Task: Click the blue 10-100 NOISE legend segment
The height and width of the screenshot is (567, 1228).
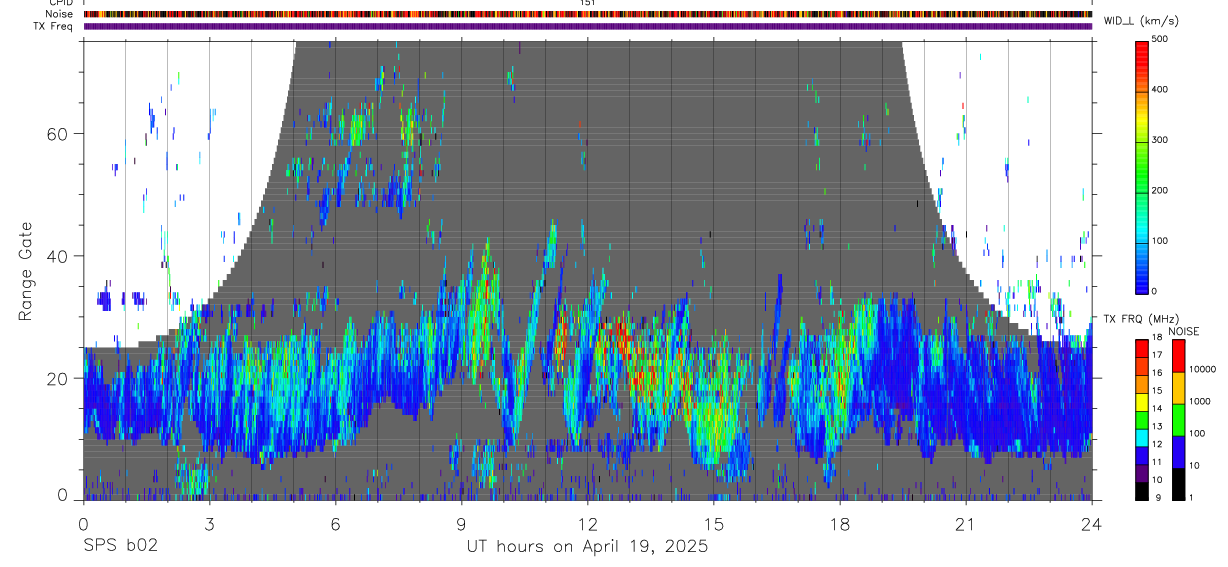Action: tap(1177, 451)
